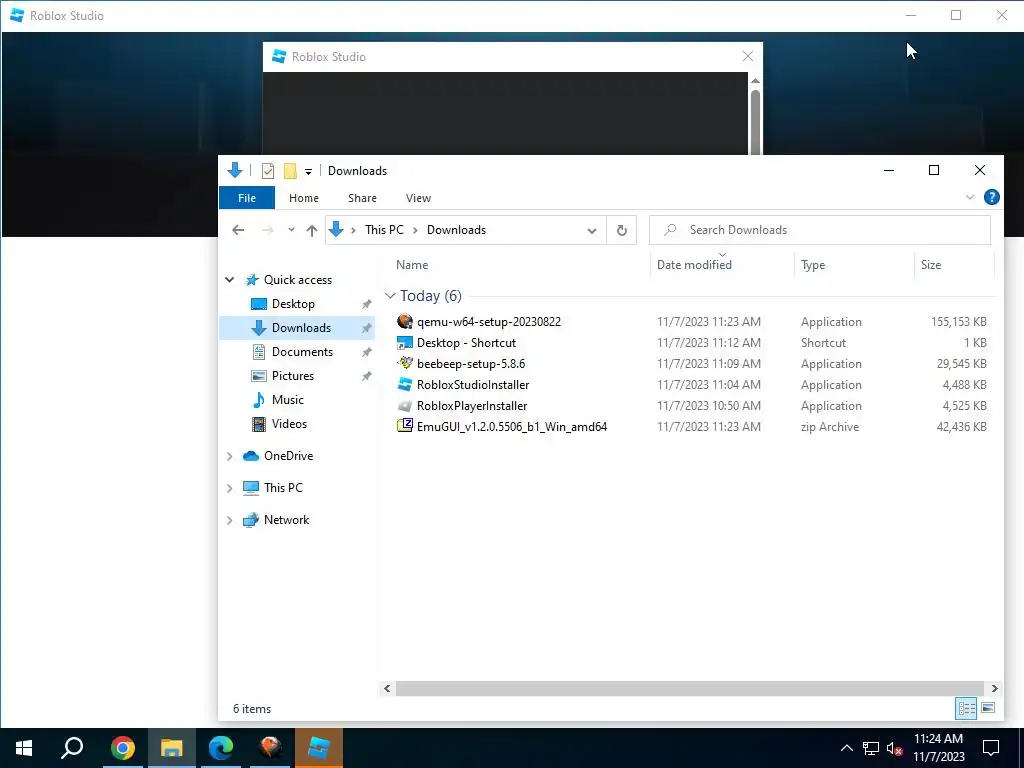Click the beebeep-setup-5.8.6 file icon
1024x768 pixels.
pyautogui.click(x=405, y=363)
